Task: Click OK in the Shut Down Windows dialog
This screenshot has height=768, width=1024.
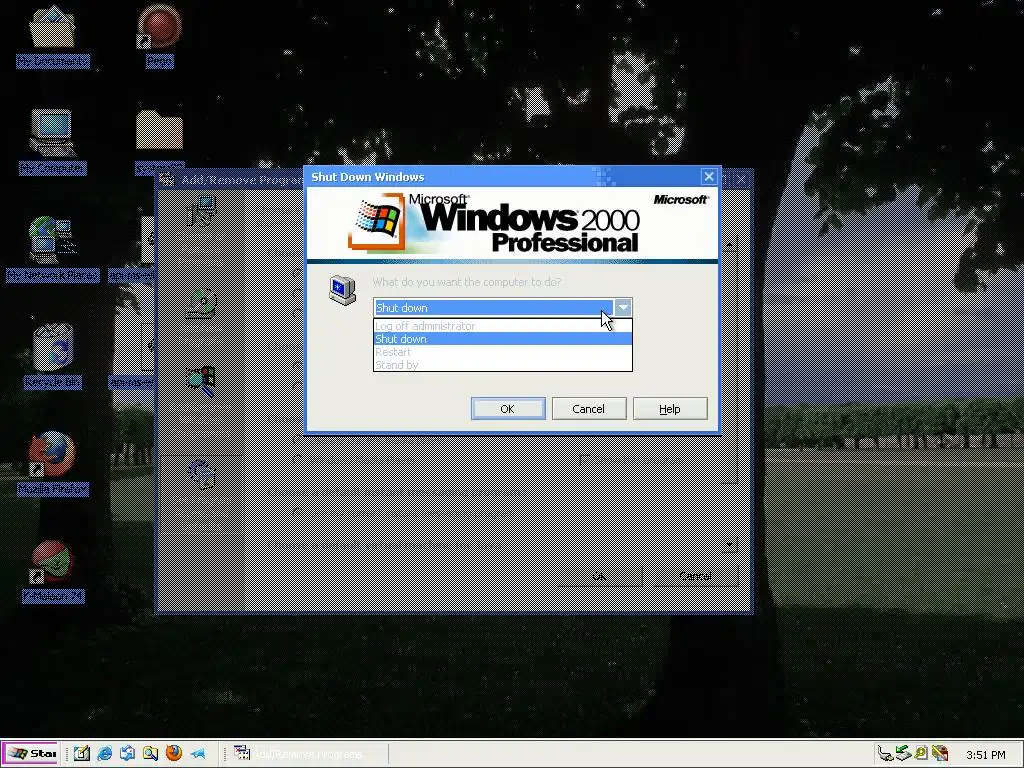Action: point(507,409)
